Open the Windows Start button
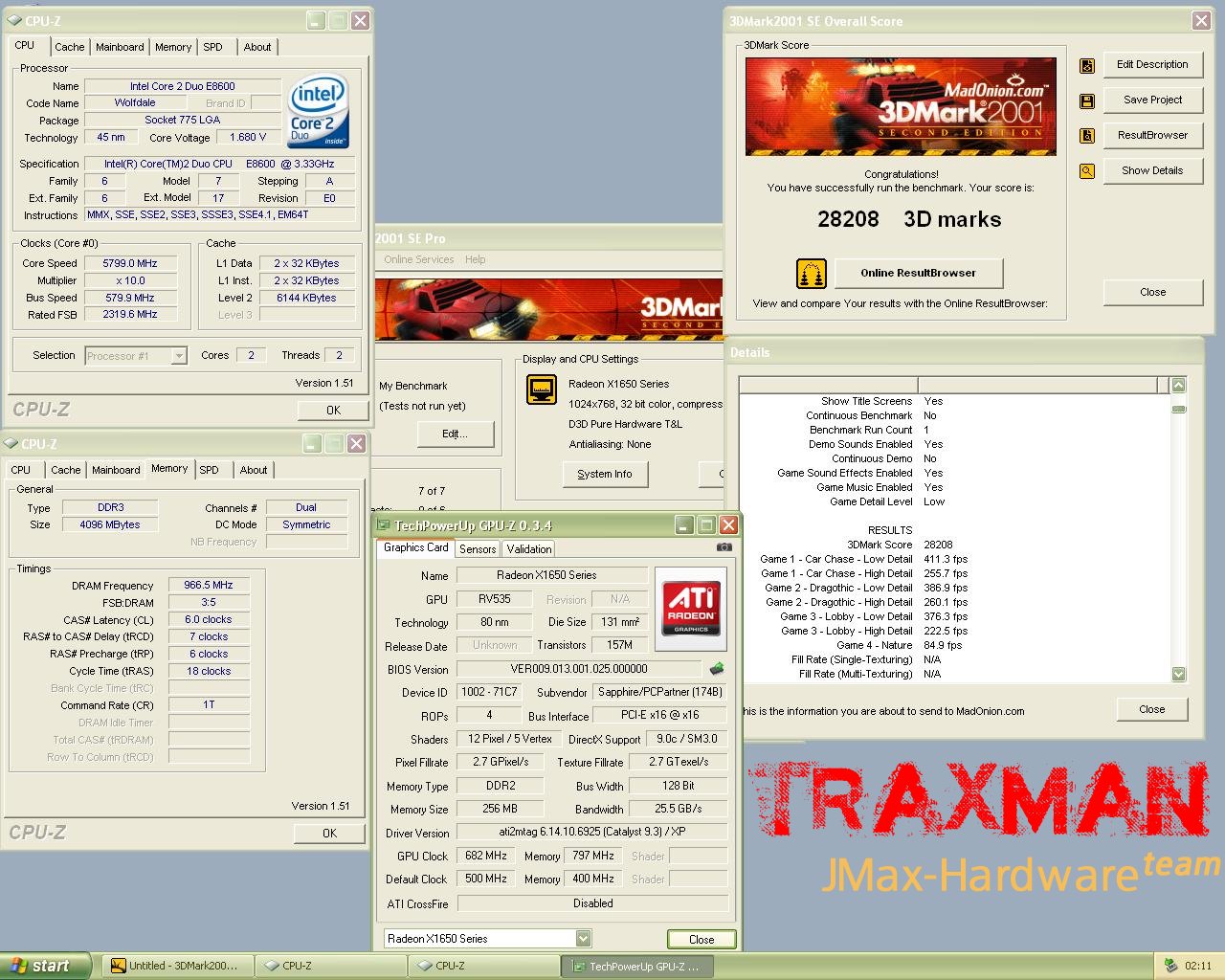The image size is (1225, 980). click(x=45, y=966)
